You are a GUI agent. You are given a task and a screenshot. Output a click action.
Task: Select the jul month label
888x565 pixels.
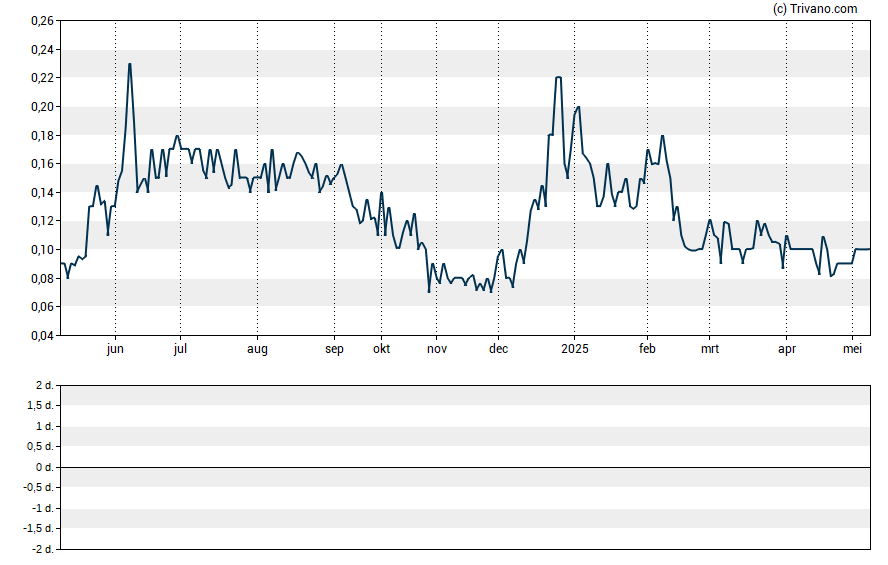(180, 349)
